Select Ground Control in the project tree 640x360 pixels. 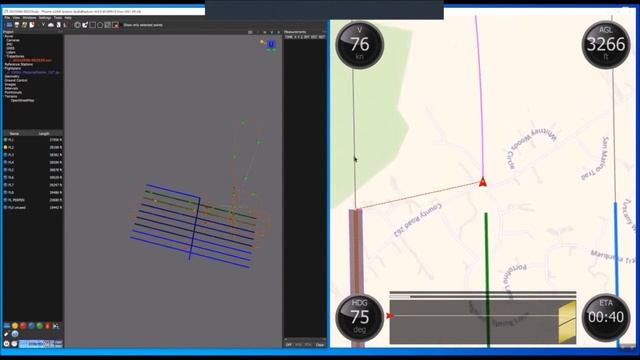coord(16,80)
